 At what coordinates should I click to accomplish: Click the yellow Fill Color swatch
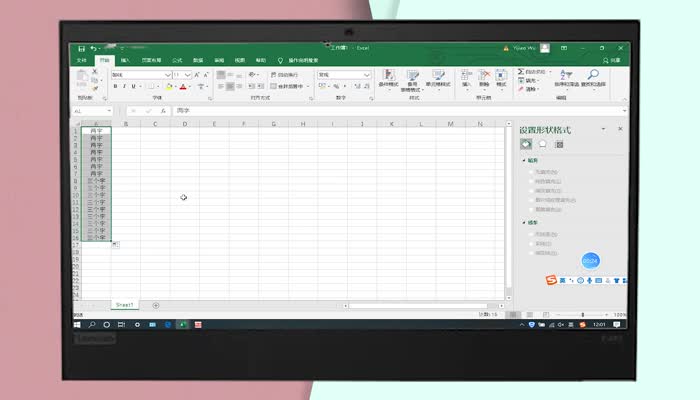coord(169,86)
